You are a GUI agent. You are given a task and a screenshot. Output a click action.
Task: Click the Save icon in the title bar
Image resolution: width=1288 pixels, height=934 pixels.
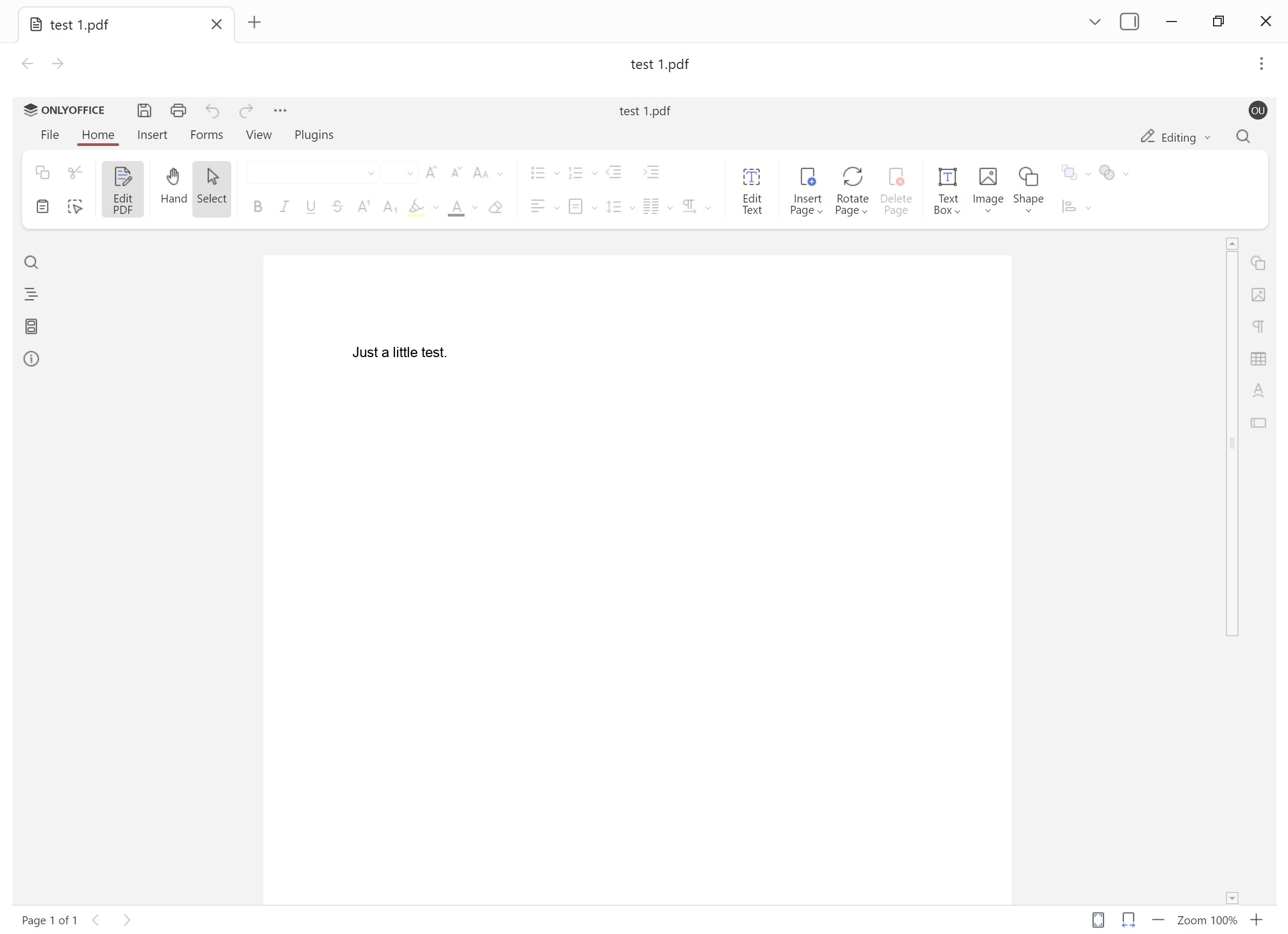tap(144, 110)
